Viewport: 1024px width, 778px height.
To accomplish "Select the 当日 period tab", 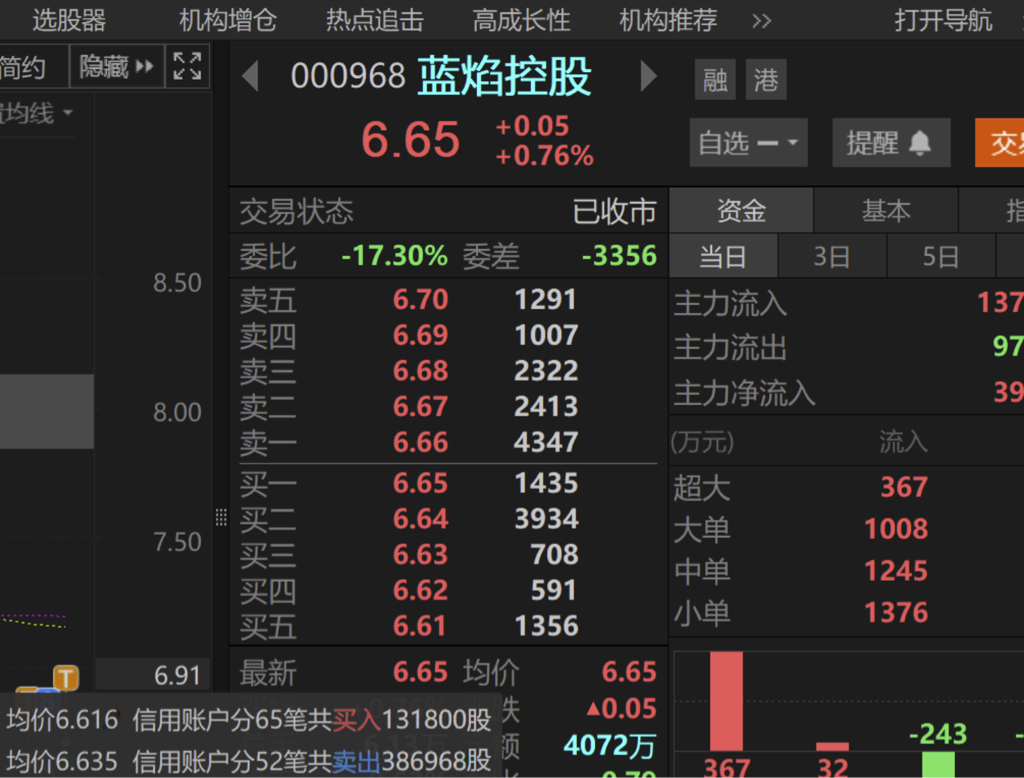I will (723, 256).
